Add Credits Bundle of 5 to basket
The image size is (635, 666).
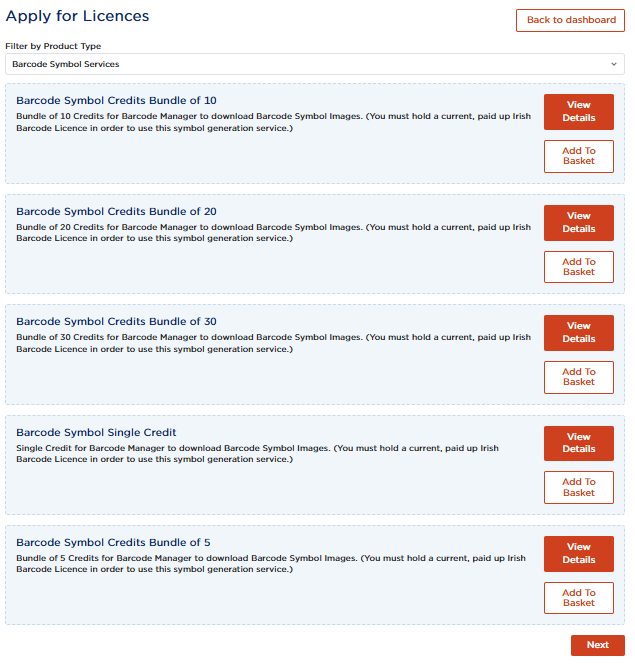578,598
